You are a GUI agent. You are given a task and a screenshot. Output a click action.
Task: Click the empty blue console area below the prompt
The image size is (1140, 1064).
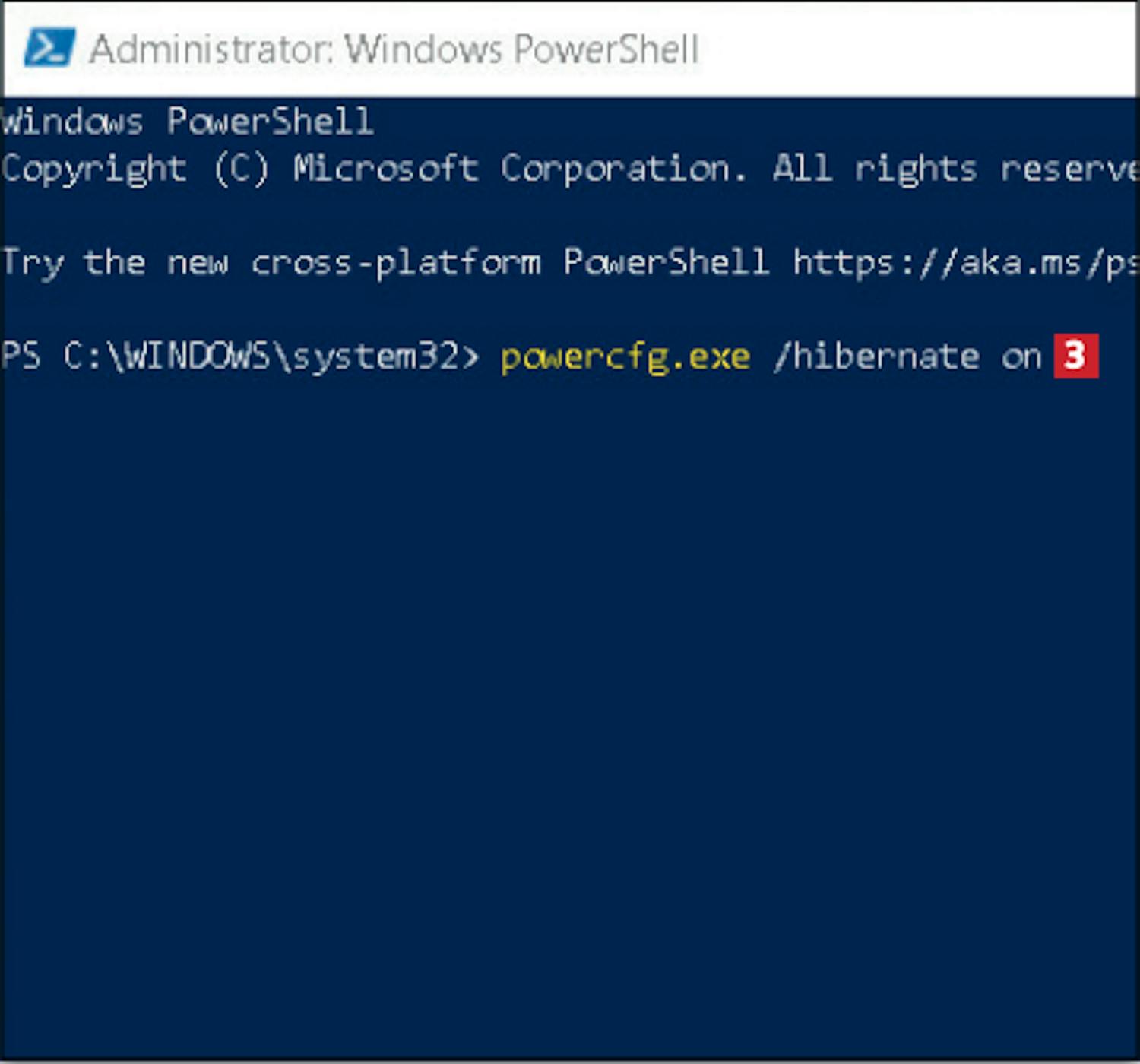(570, 714)
